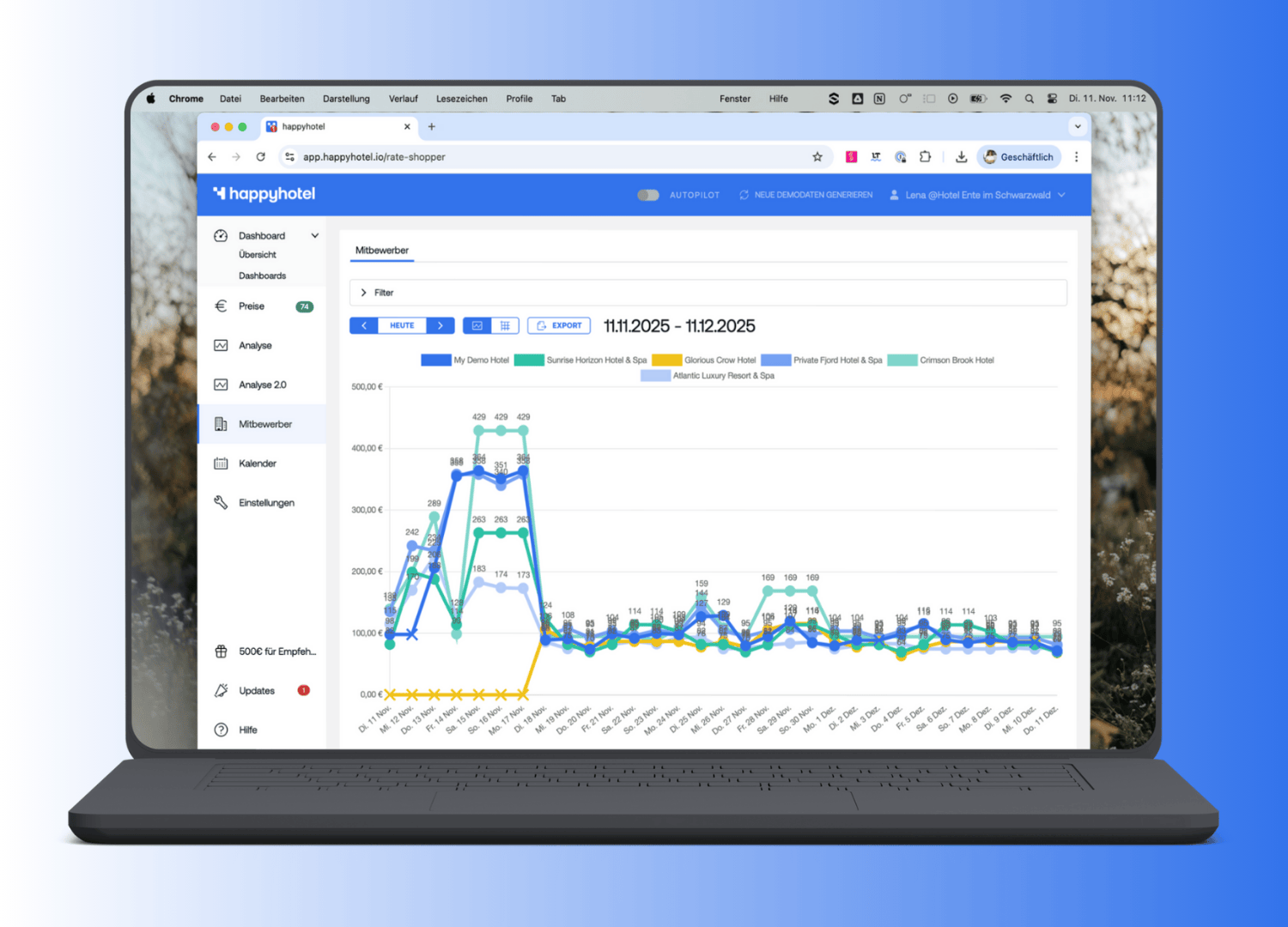
Task: Go to next date range
Action: tap(440, 326)
